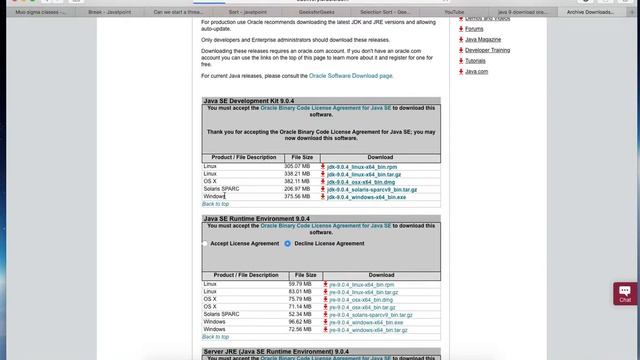Click download arrow icon for jdk-9.0.4_linux-x64_bin.tar.gz
Image resolution: width=640 pixels, height=360 pixels.
coord(323,174)
